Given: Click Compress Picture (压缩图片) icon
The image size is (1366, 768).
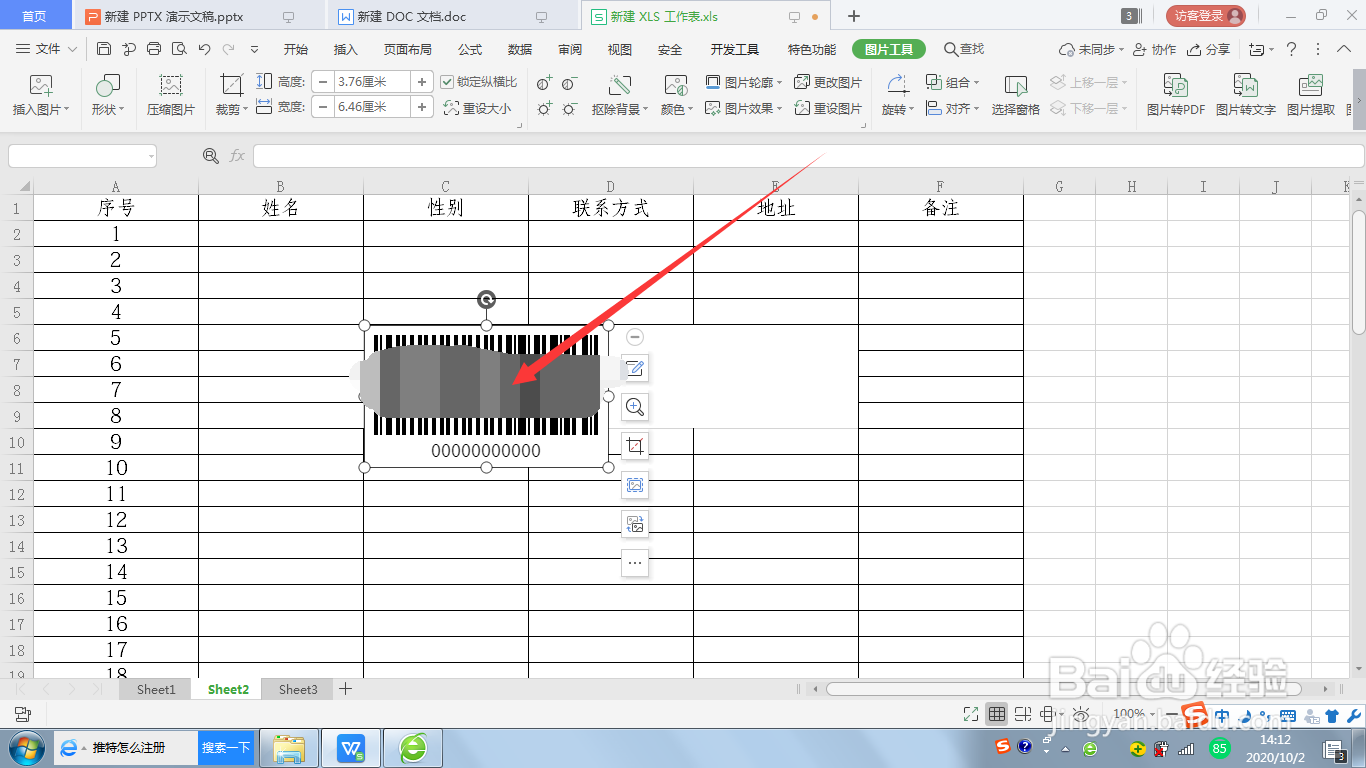Looking at the screenshot, I should [171, 86].
